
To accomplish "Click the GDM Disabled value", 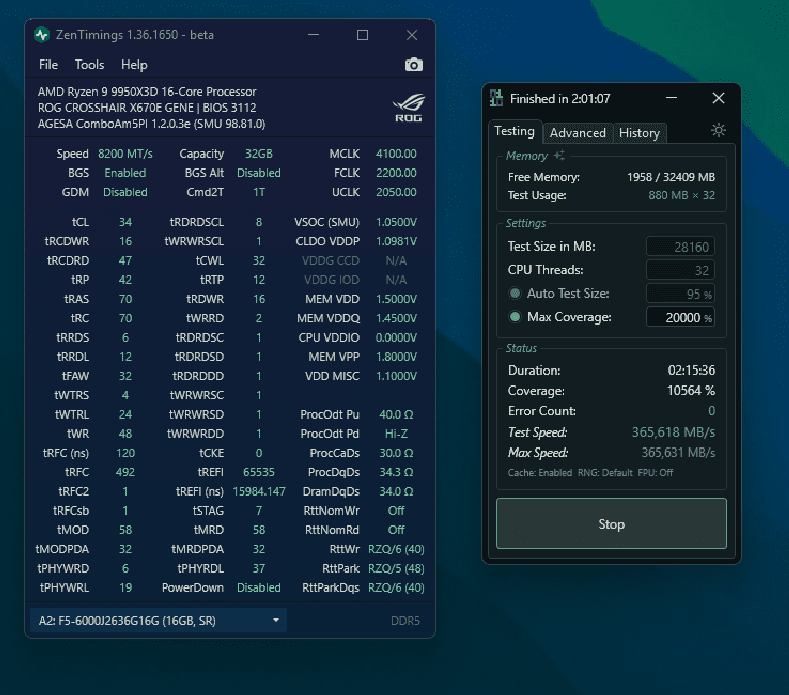I will (125, 192).
